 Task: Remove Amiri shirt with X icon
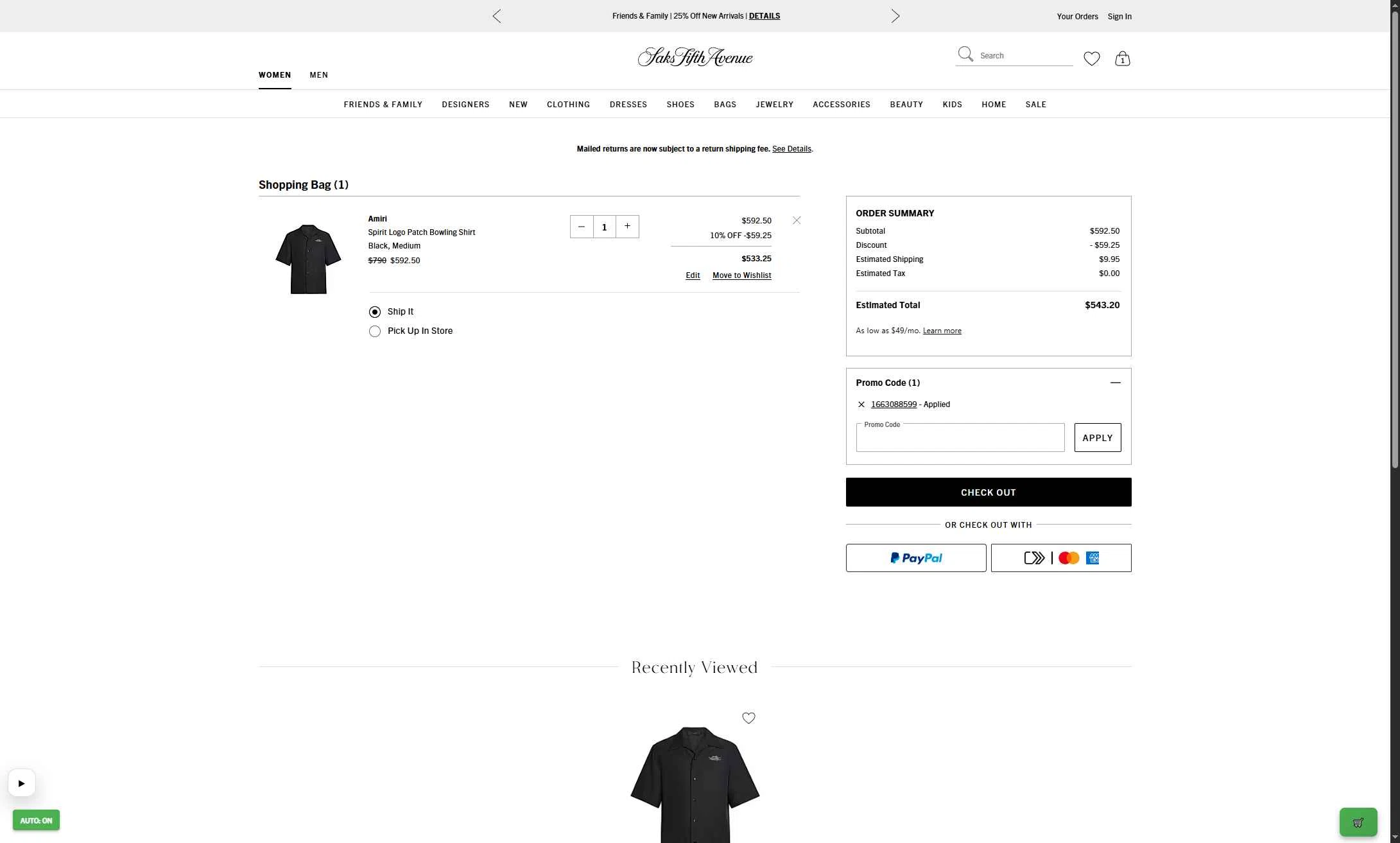(796, 220)
